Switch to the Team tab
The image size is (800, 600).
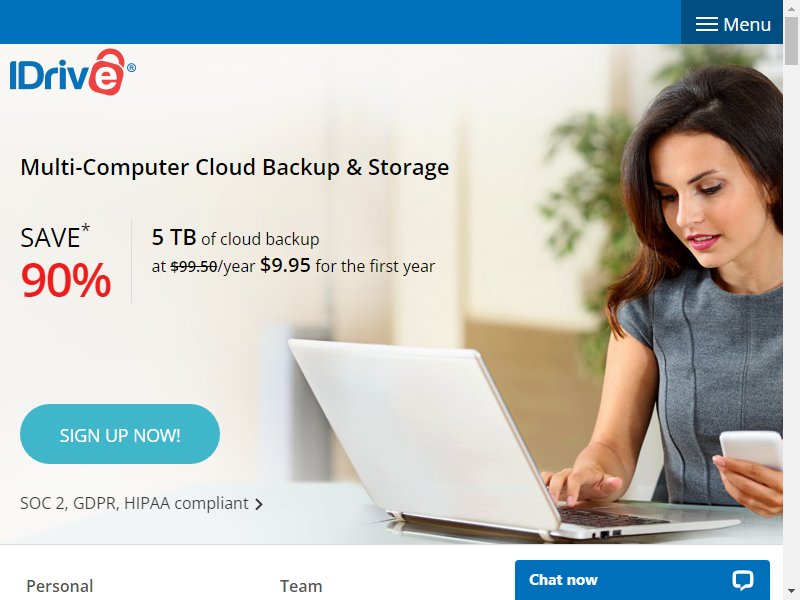tap(301, 586)
